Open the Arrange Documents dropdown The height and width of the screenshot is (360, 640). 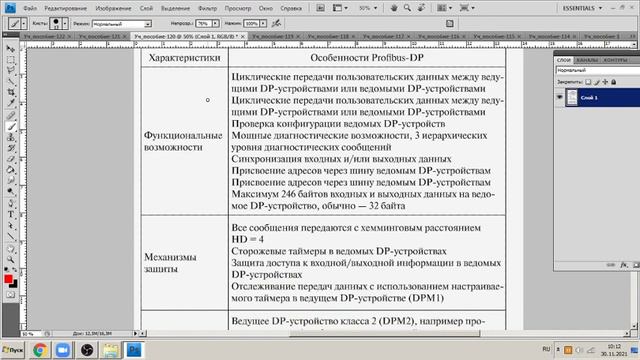(444, 8)
